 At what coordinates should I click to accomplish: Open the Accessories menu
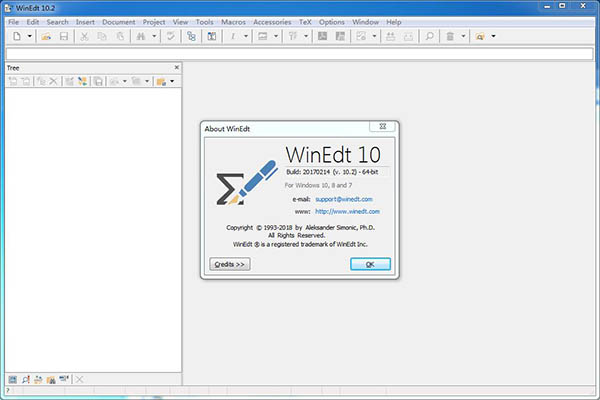pos(272,22)
